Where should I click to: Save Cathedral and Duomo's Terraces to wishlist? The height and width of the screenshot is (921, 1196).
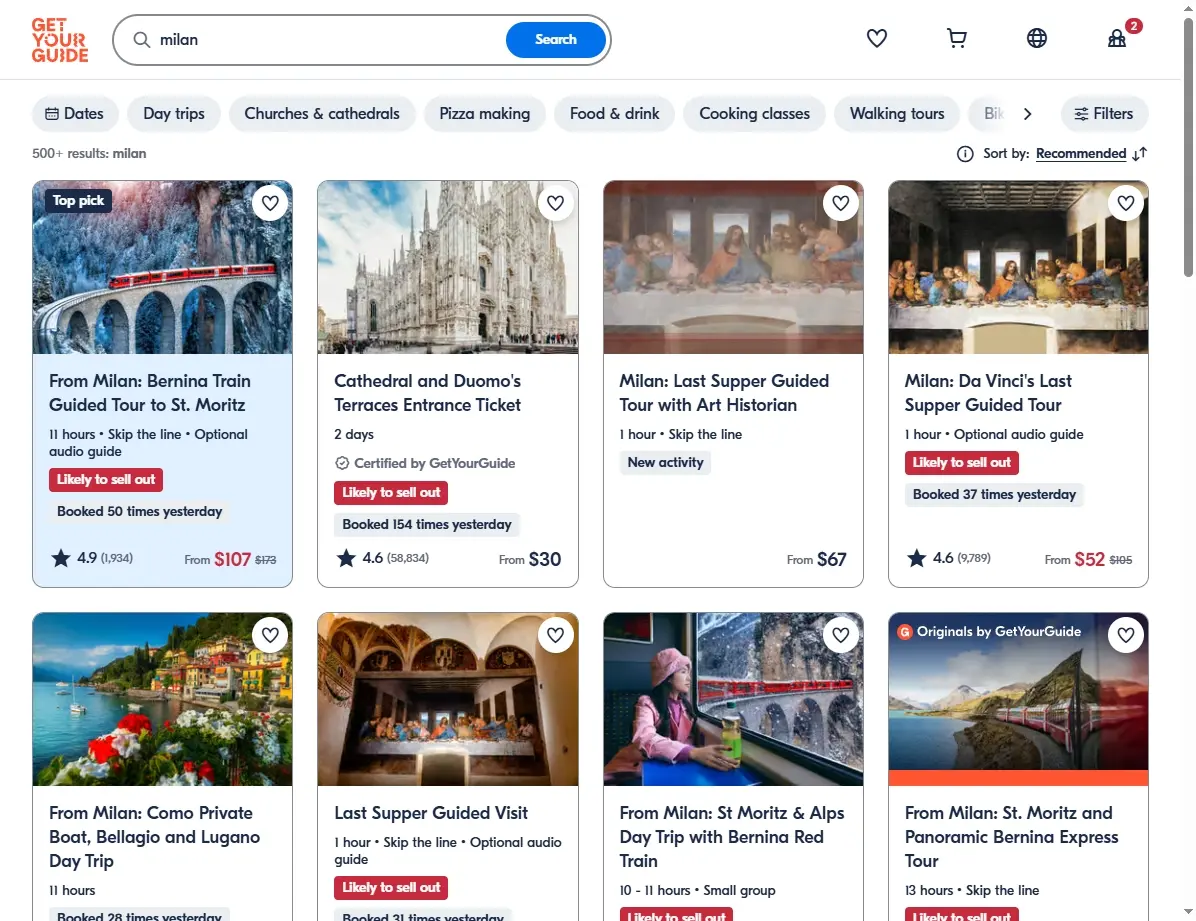[x=555, y=203]
